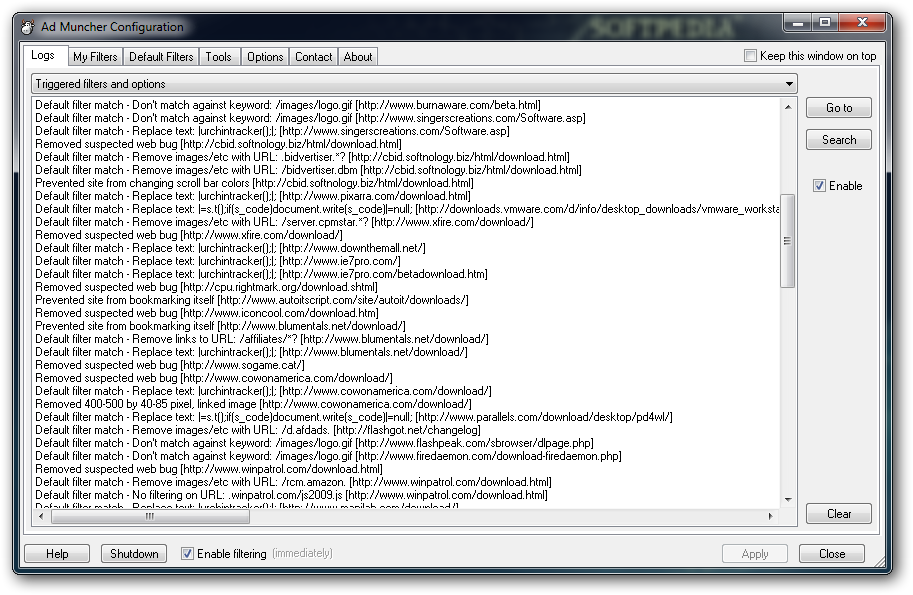
Task: Click the log list scroll-up arrow
Action: click(788, 105)
